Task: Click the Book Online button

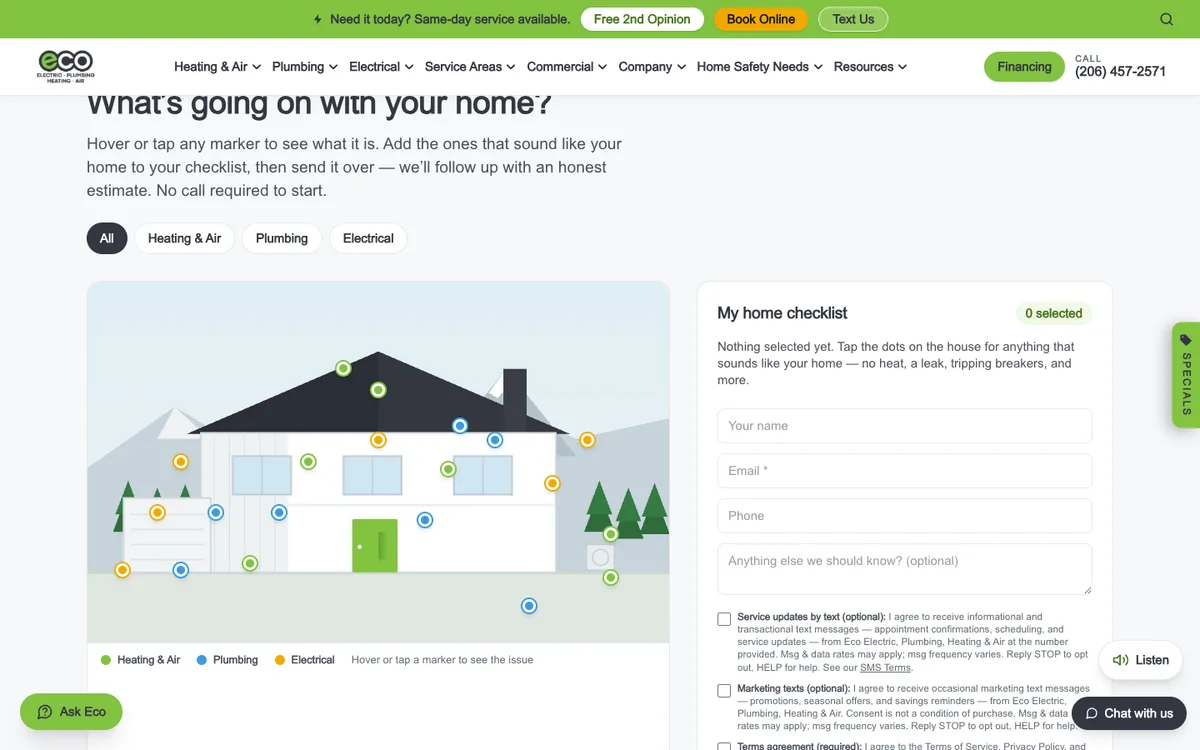Action: click(761, 19)
